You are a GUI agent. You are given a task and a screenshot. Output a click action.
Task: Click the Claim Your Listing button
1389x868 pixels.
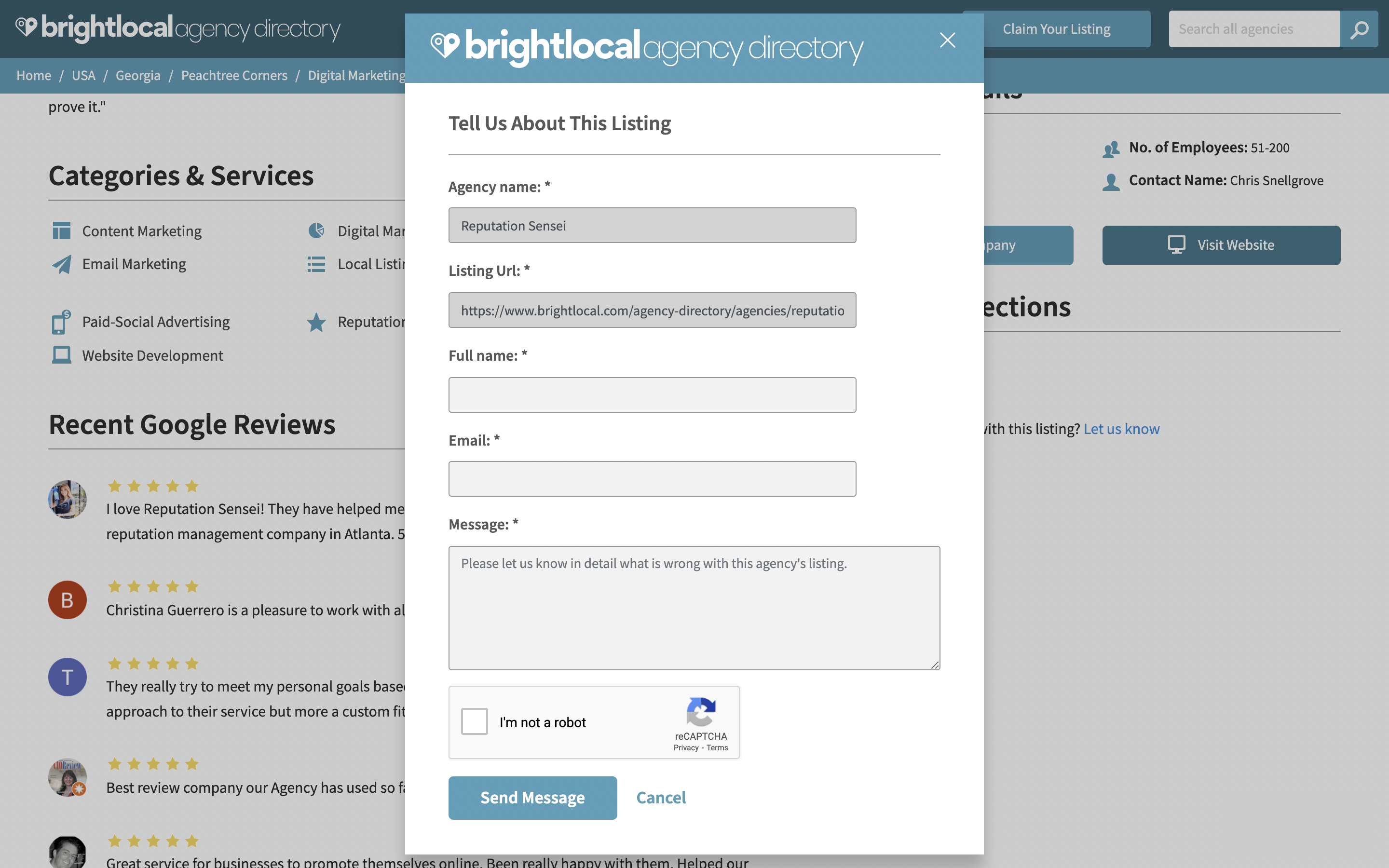click(1056, 29)
